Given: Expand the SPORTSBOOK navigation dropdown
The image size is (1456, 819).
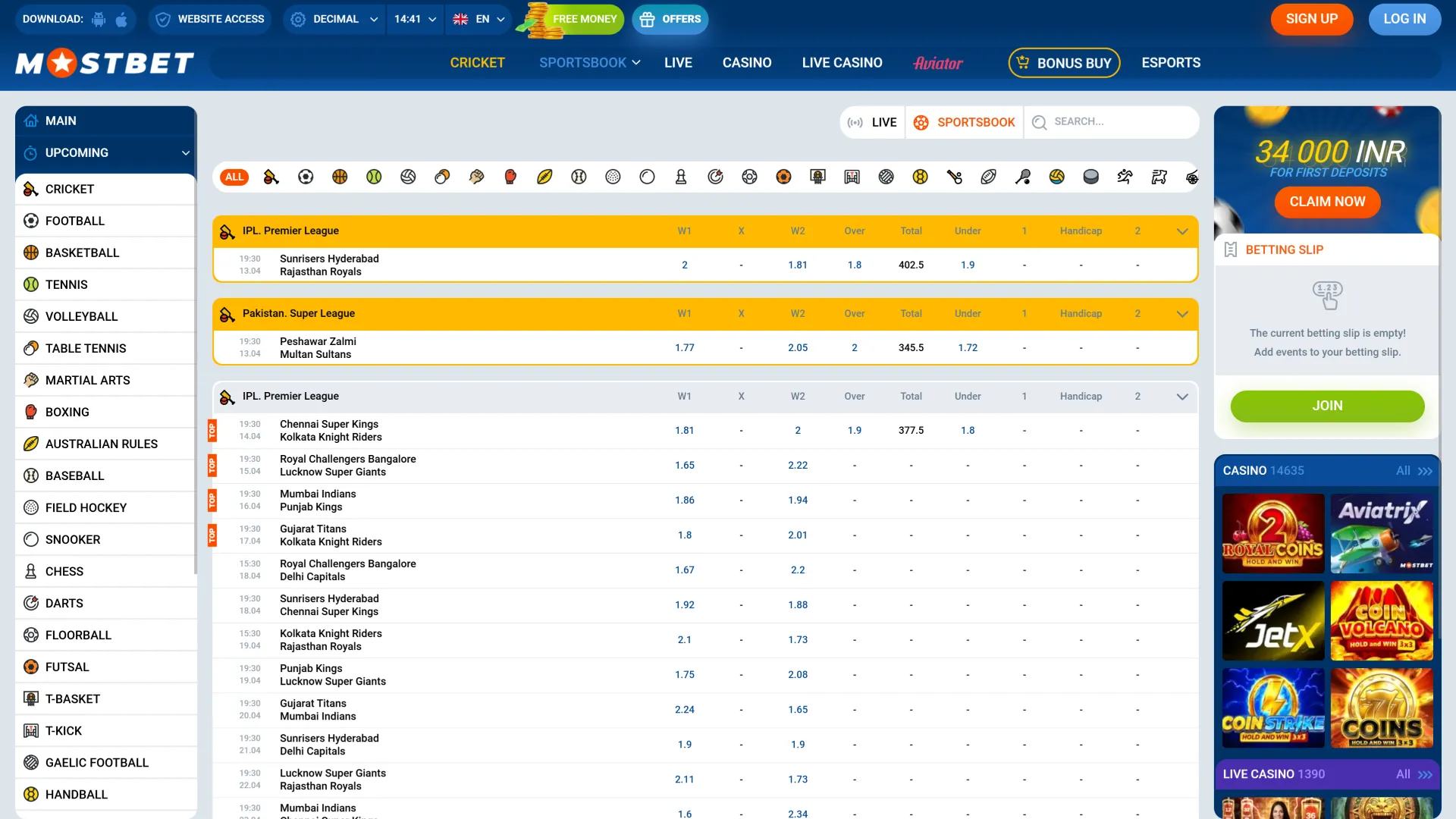Looking at the screenshot, I should (x=589, y=63).
